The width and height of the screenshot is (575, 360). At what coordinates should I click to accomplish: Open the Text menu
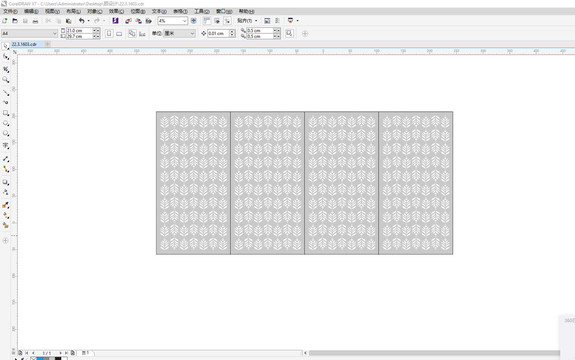click(159, 11)
